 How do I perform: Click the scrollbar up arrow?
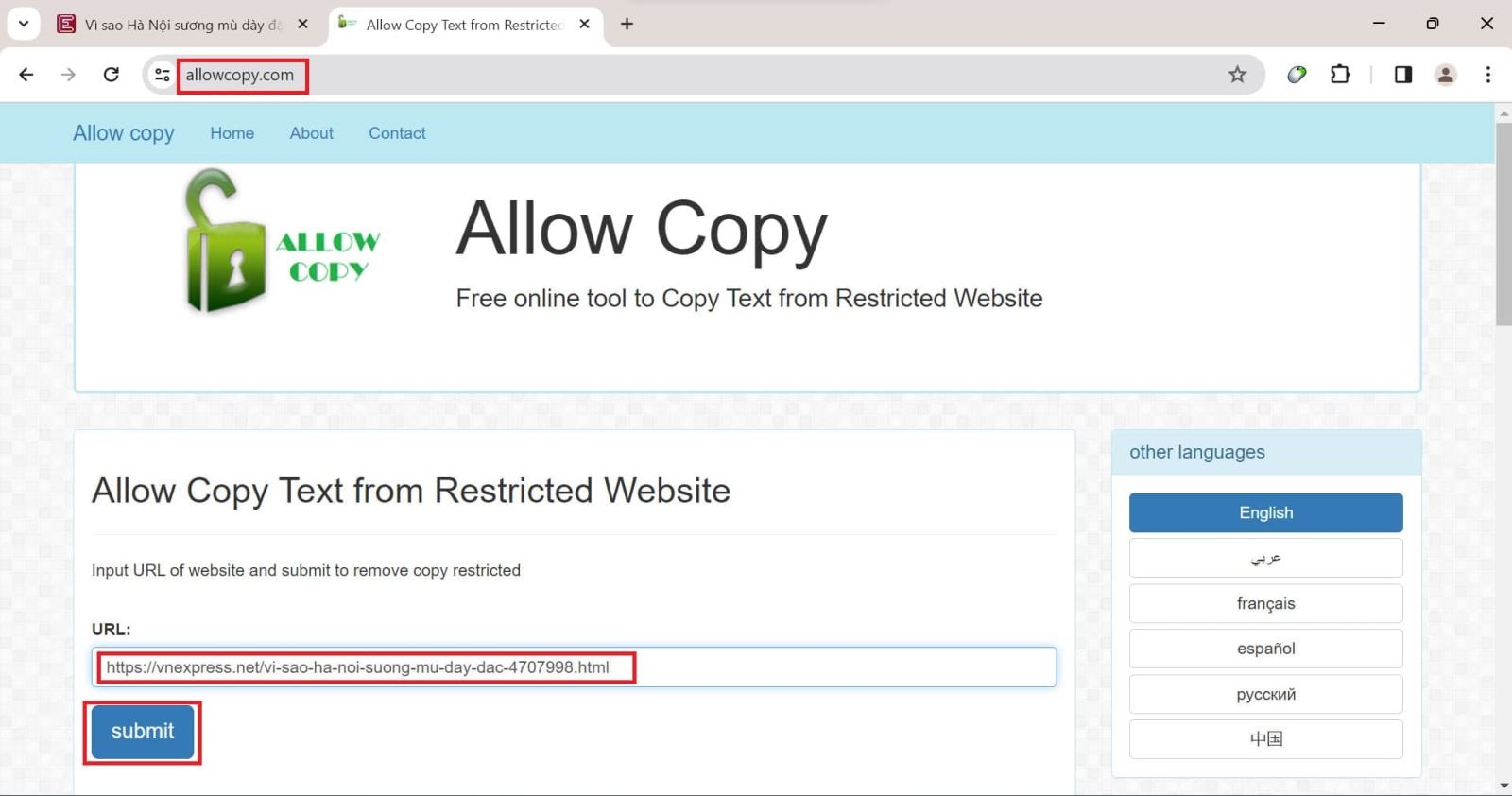pyautogui.click(x=1503, y=112)
